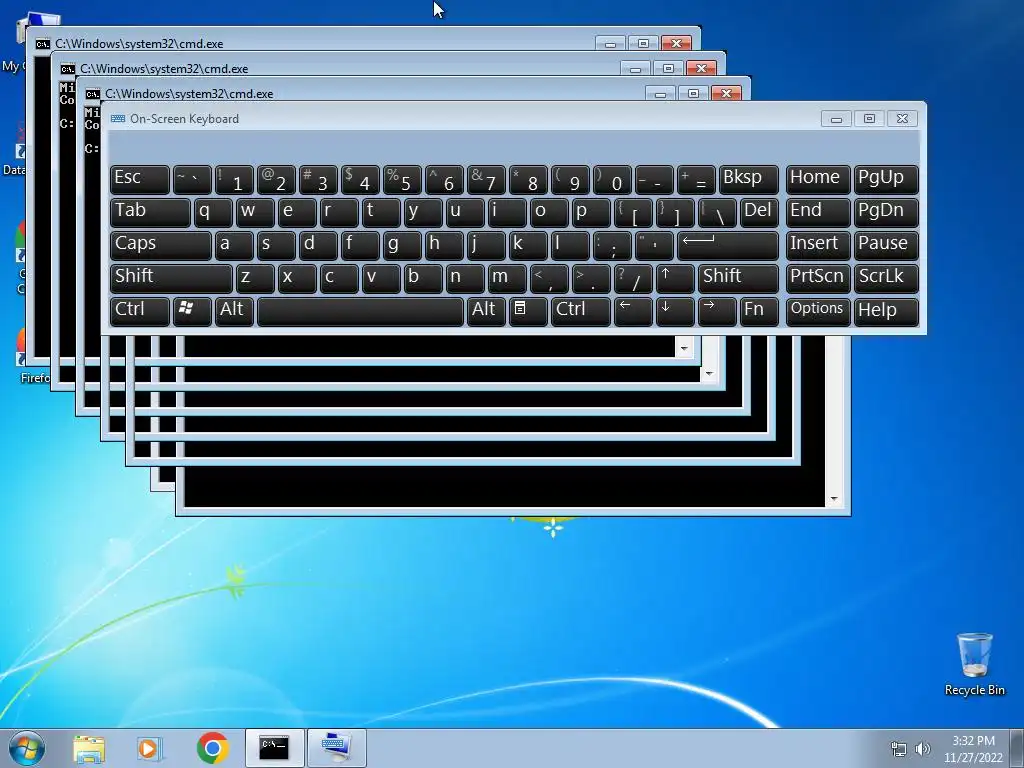
Task: Click the Del key
Action: pos(759,212)
